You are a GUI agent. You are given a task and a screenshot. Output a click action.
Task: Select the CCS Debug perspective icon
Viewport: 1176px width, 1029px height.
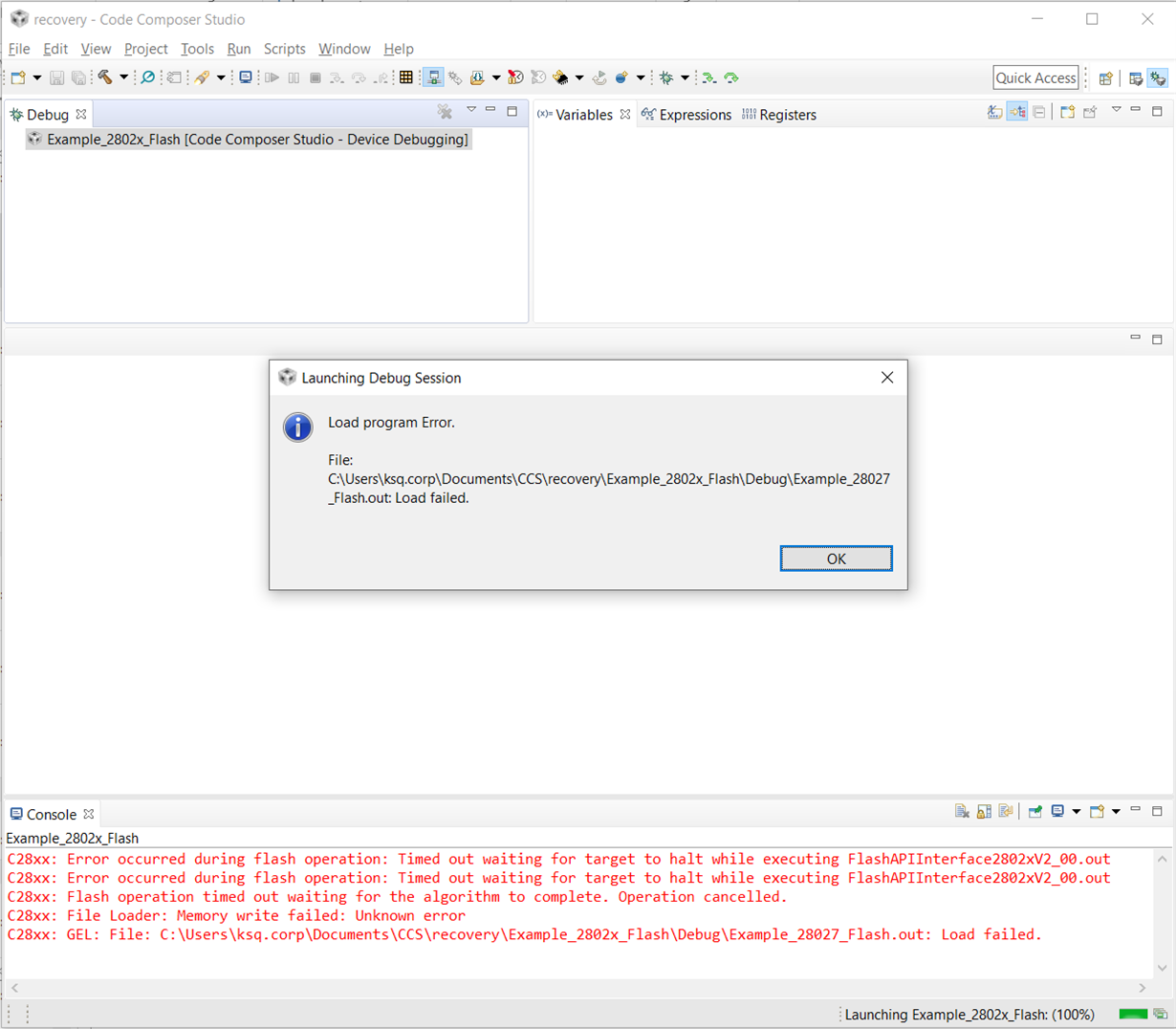[x=1158, y=78]
